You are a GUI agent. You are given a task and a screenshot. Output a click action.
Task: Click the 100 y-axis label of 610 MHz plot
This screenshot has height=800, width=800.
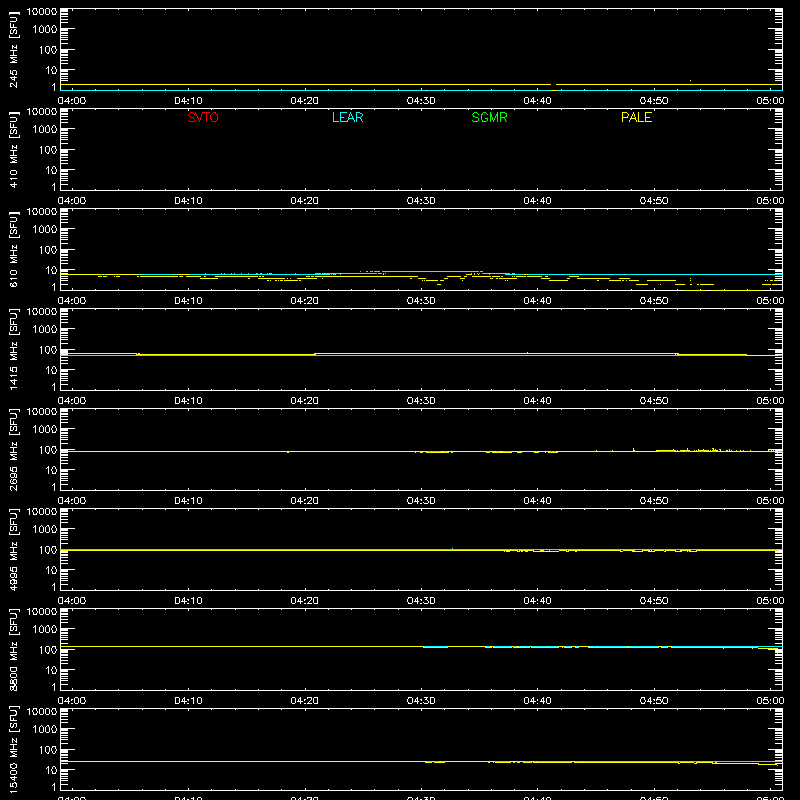coord(48,249)
